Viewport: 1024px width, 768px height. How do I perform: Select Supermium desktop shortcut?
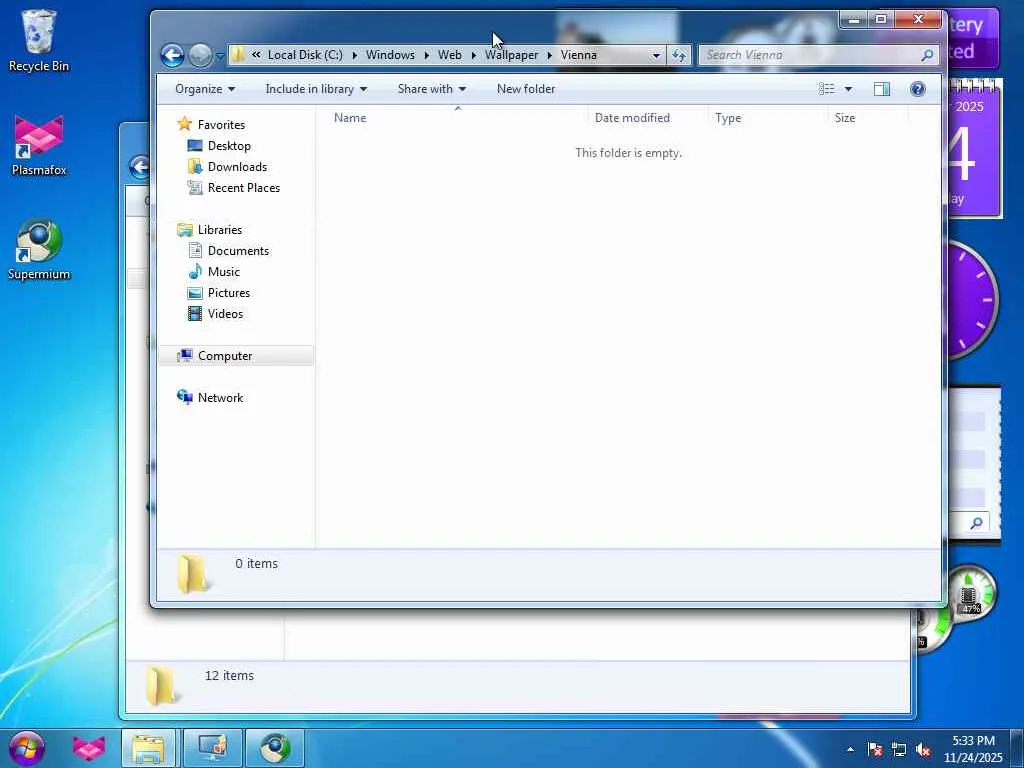click(39, 250)
